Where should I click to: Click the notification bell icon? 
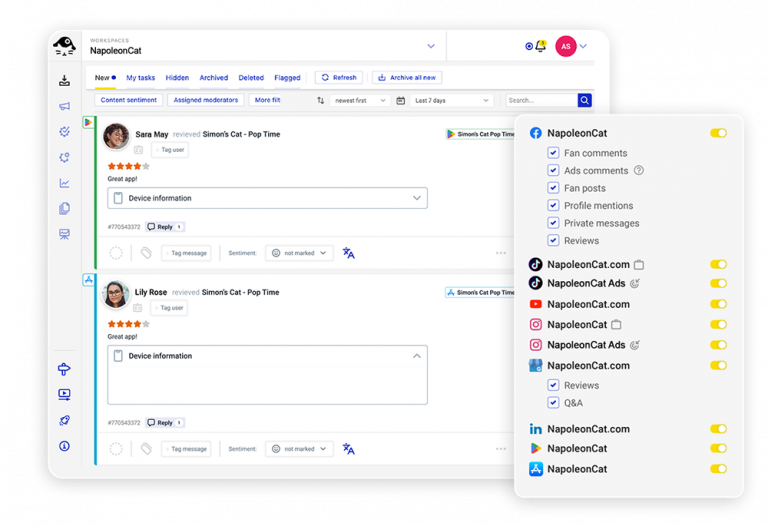(540, 46)
